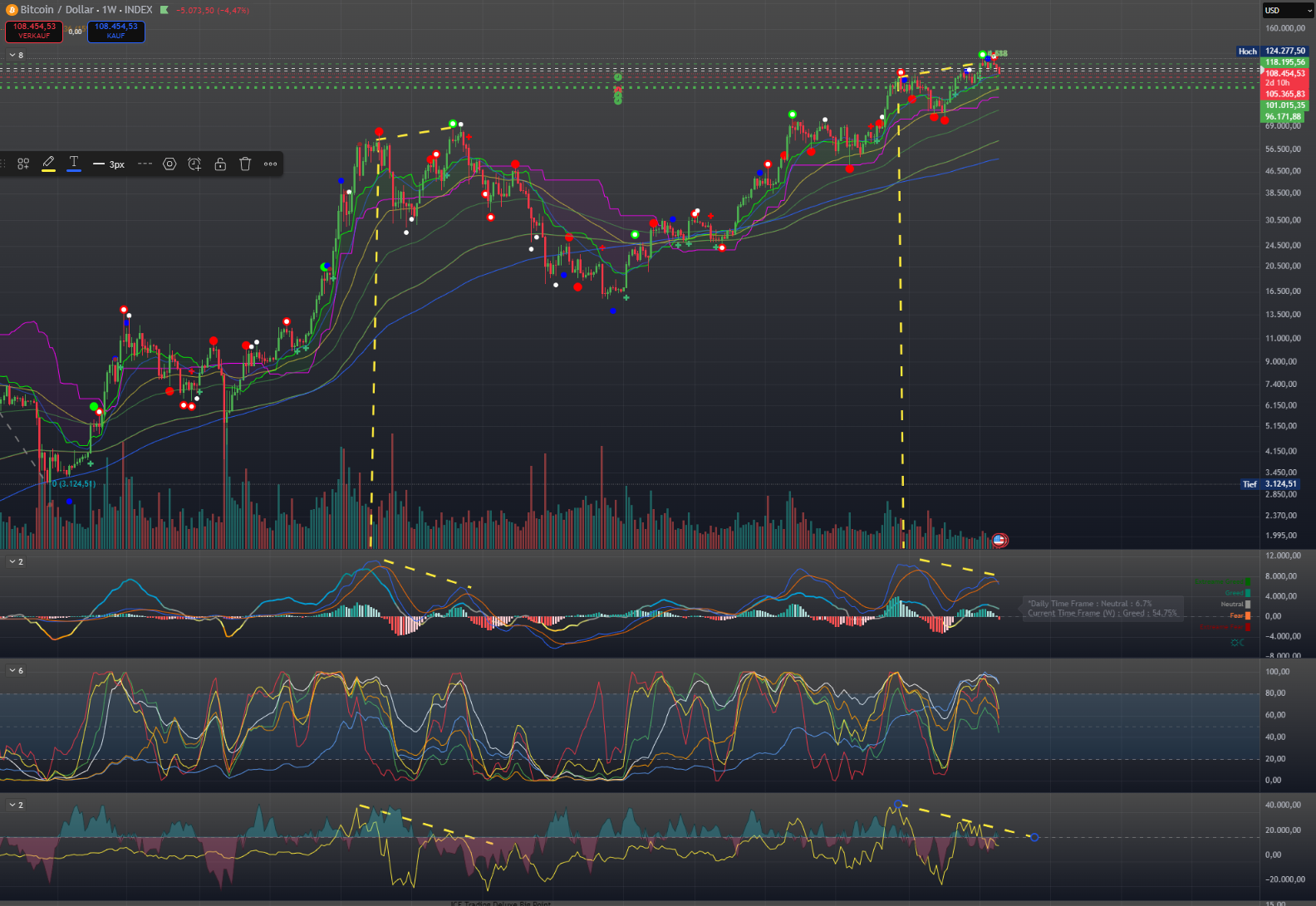1316x906 pixels.
Task: Open the three-dot more options menu
Action: pyautogui.click(x=270, y=164)
